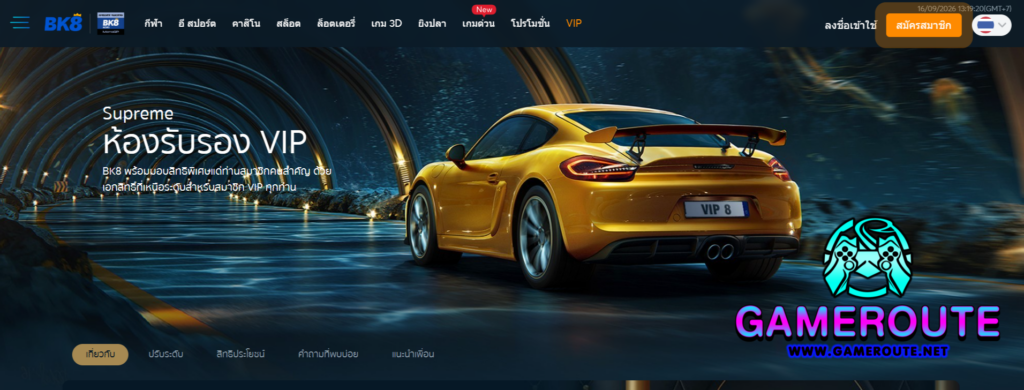Viewport: 1024px width, 390px height.
Task: Click the BK8 logo
Action: pos(63,24)
